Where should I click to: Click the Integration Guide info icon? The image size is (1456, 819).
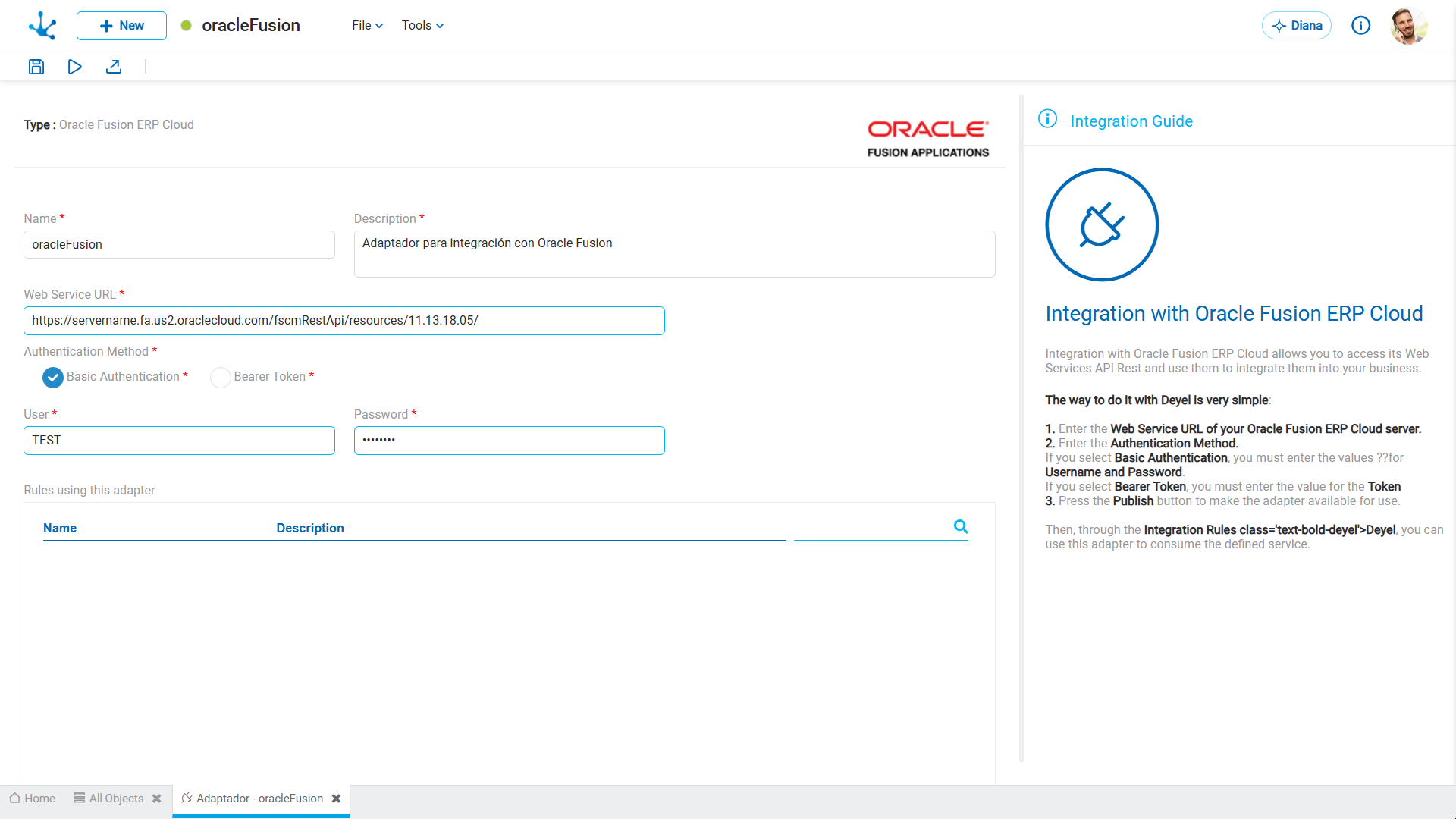(1047, 119)
